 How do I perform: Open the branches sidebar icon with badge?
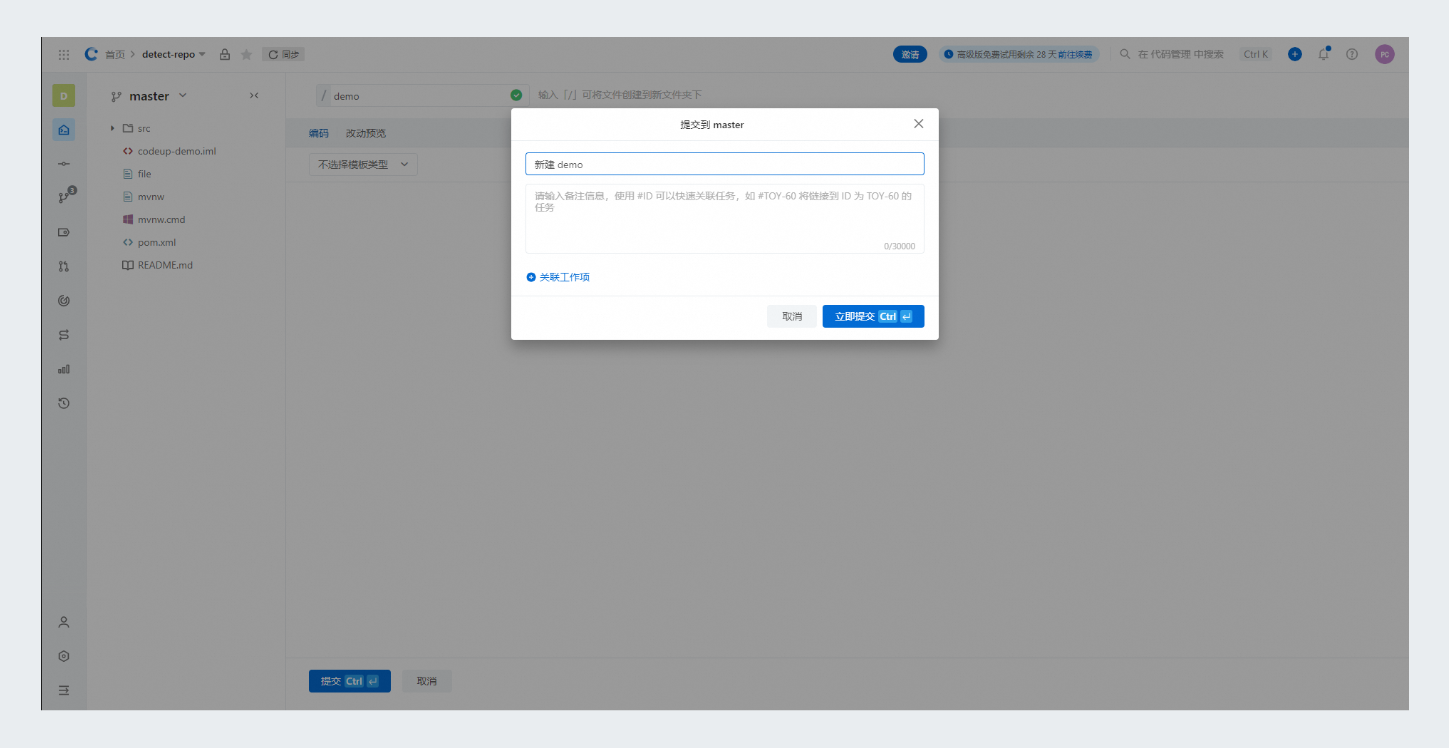tap(66, 196)
